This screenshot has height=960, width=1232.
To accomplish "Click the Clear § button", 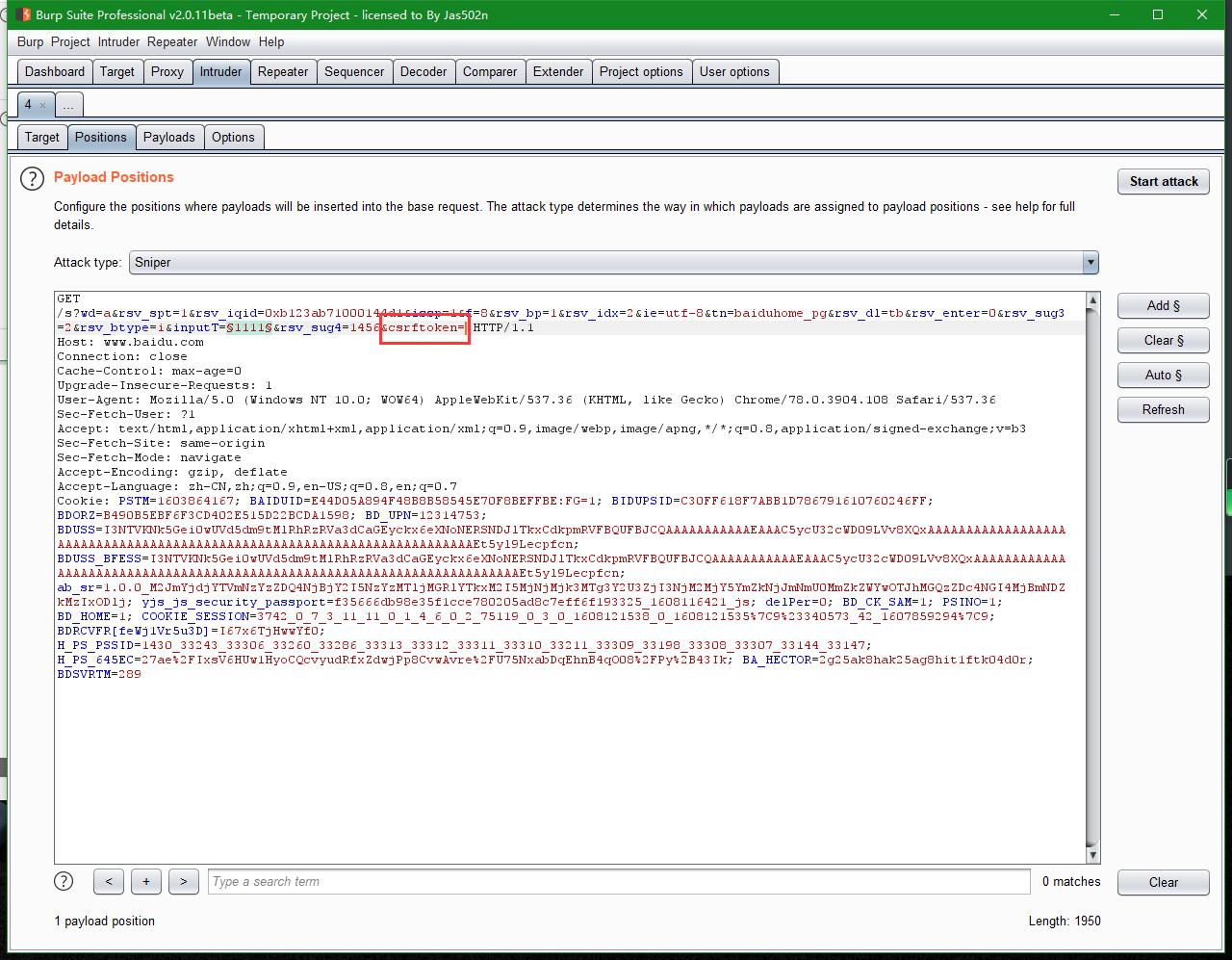I will 1163,340.
